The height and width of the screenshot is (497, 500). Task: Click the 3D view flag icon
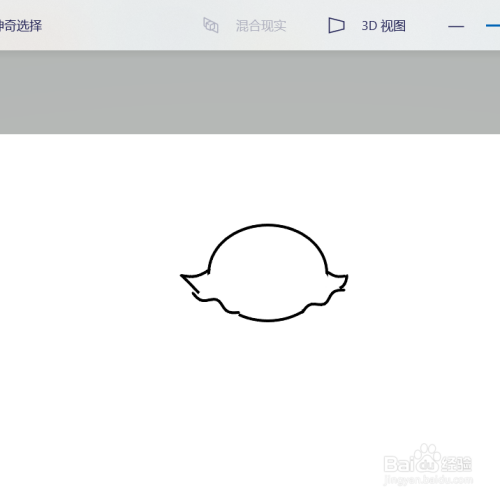click(336, 26)
